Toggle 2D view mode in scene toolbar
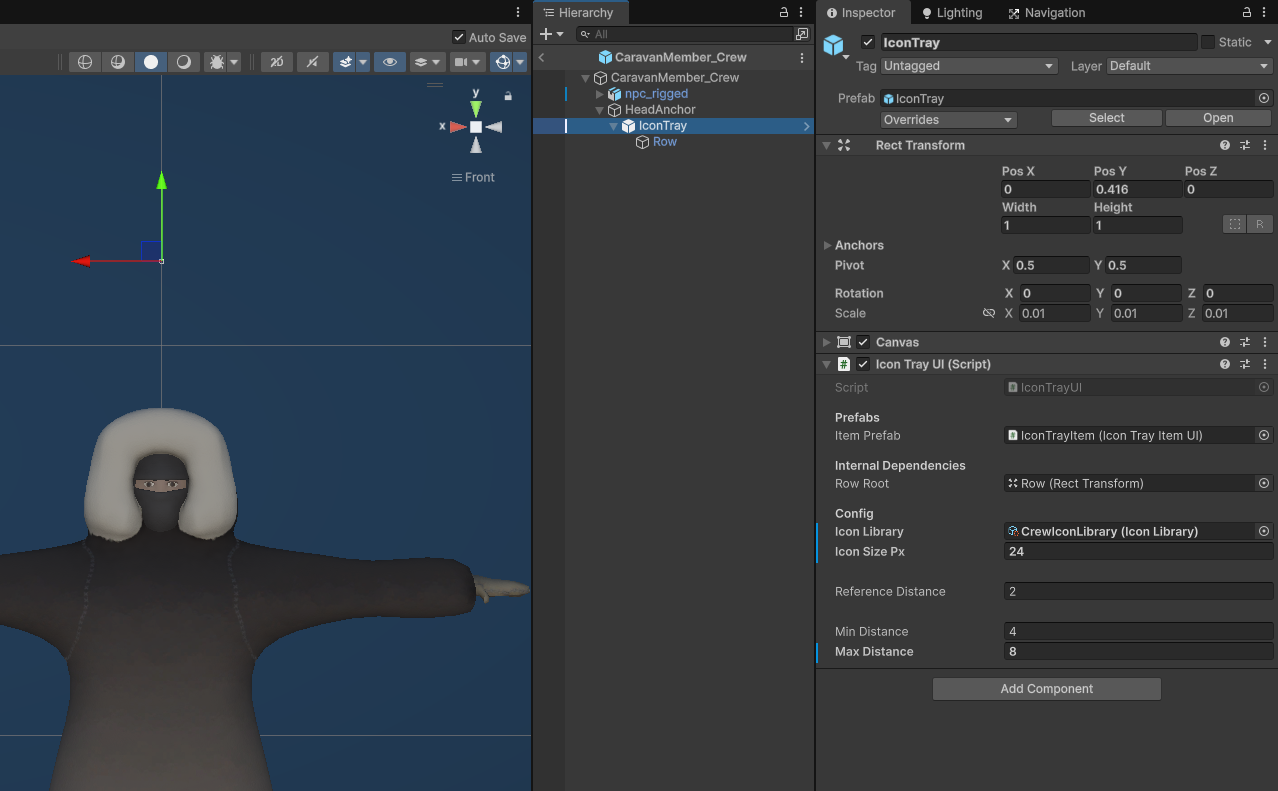Screen dimensions: 1278x791 [x=276, y=61]
